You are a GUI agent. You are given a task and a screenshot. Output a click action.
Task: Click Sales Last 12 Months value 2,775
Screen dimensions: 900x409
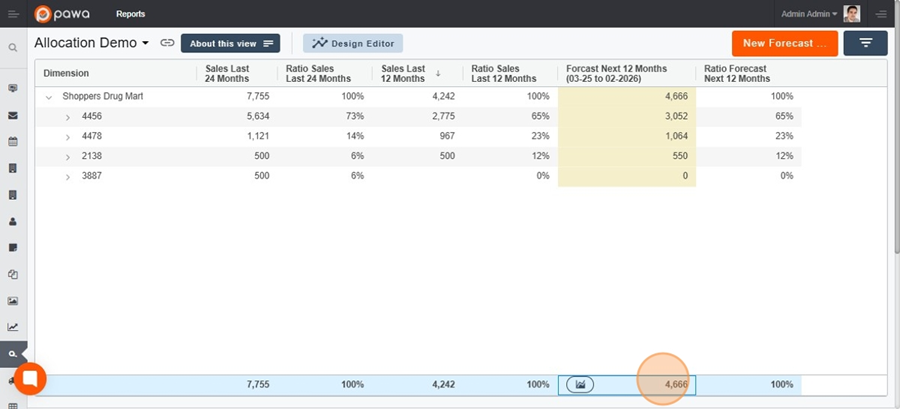(x=443, y=116)
